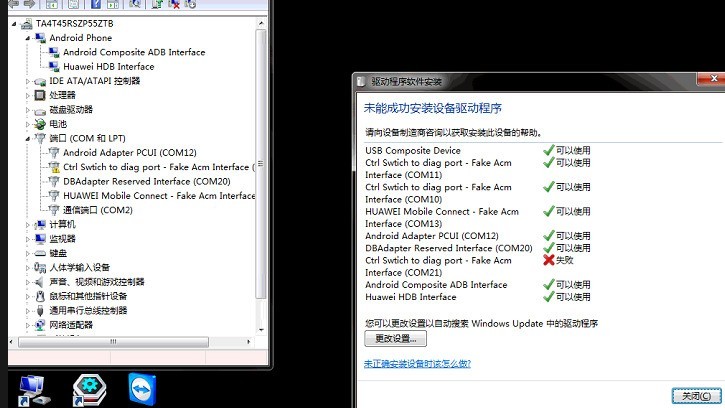Click the 更改设置... button in driver dialog

[x=395, y=339]
